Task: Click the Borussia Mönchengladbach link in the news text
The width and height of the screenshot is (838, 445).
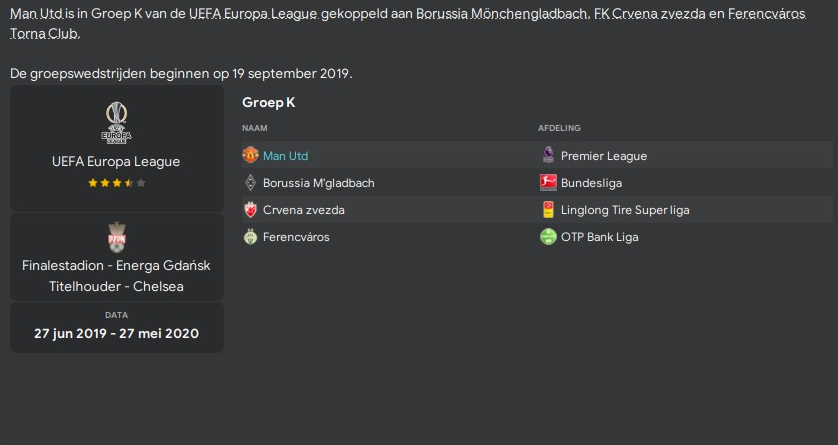Action: [x=503, y=13]
